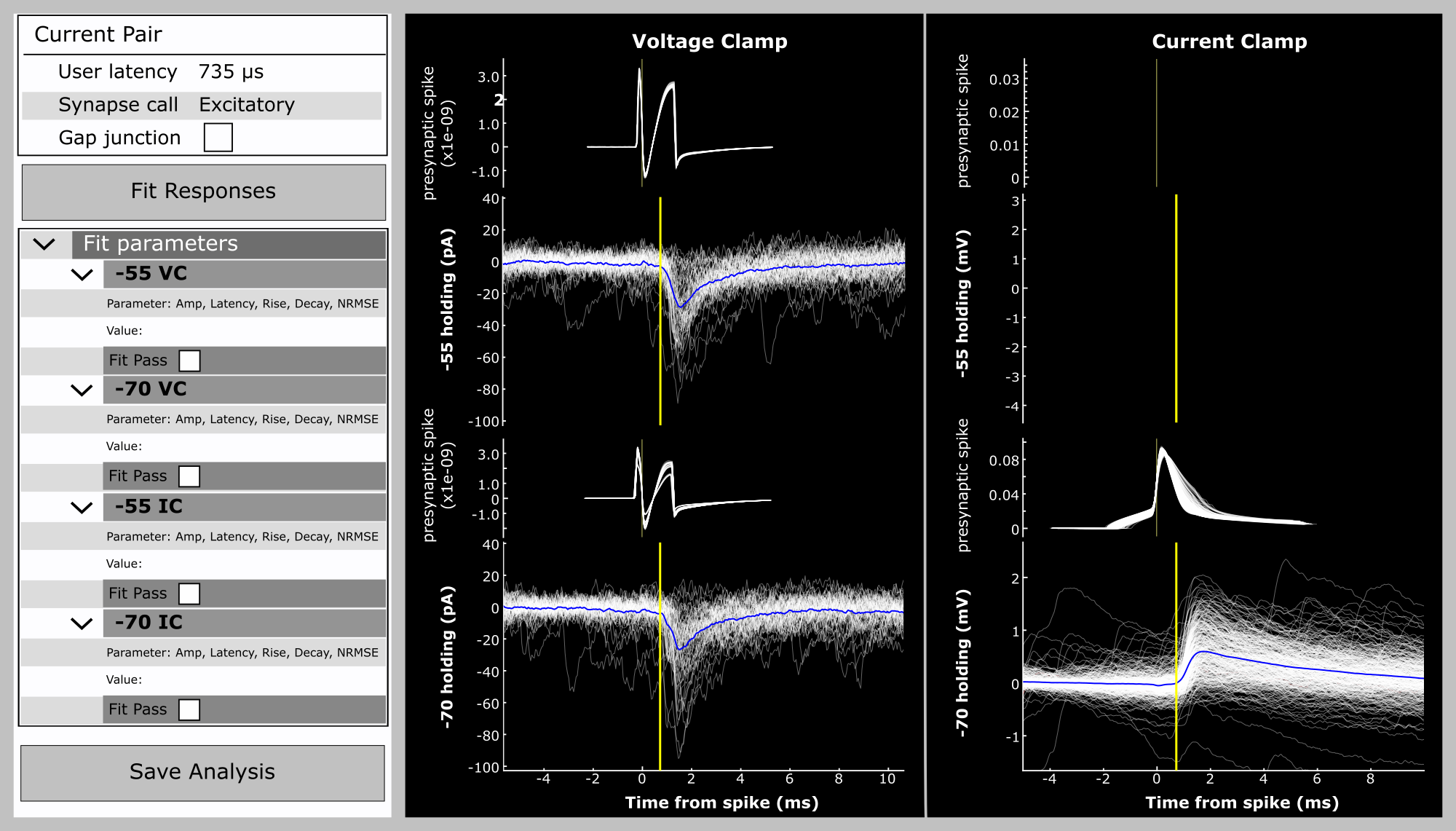Viewport: 1456px width, 831px height.
Task: Collapse the -55 IC group chevron
Action: pos(82,508)
